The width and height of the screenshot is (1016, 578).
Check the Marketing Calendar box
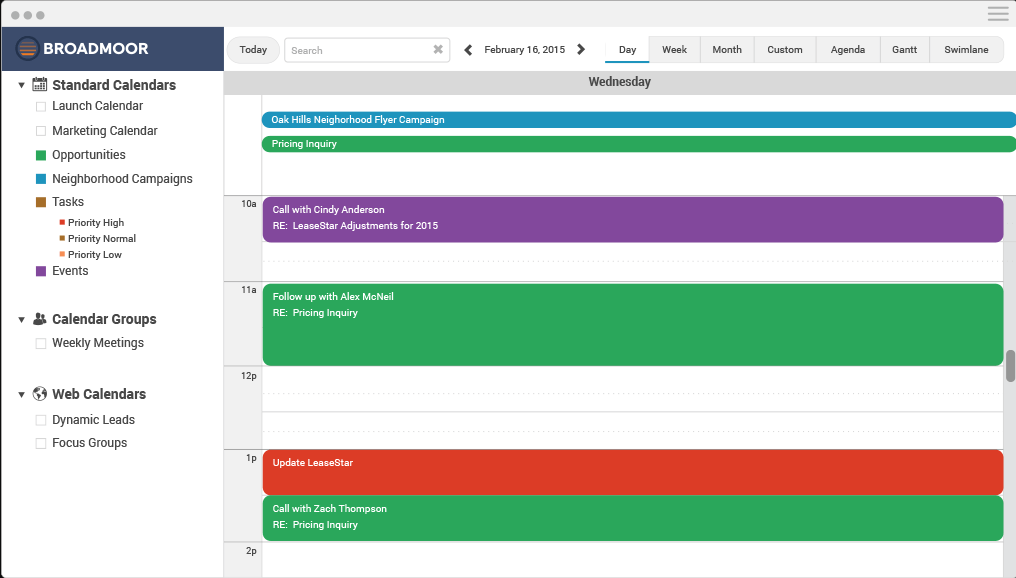[x=41, y=131]
